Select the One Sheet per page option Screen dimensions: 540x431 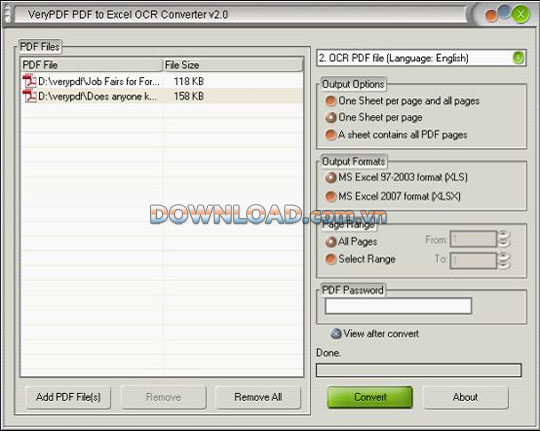coord(331,117)
